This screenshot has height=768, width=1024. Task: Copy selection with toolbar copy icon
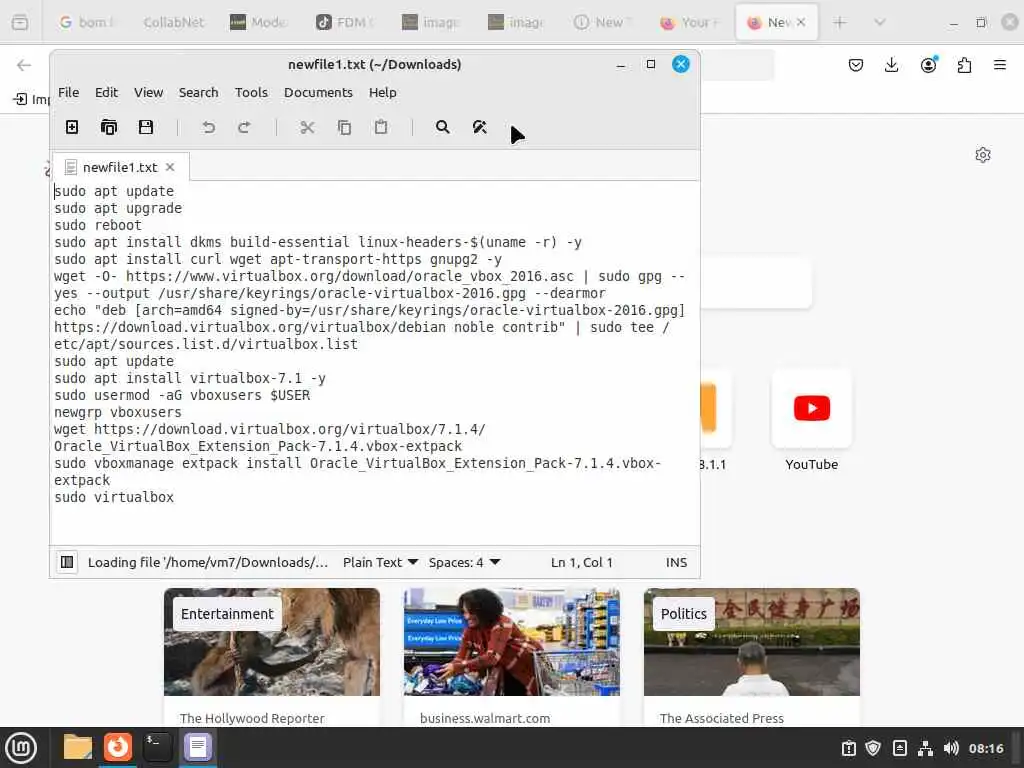(344, 127)
